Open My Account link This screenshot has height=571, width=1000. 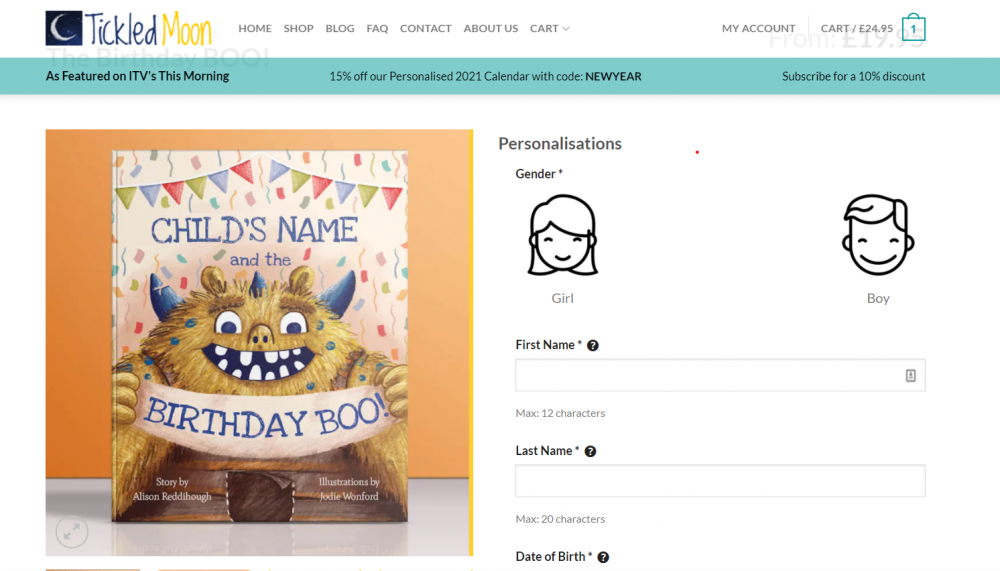click(x=758, y=29)
